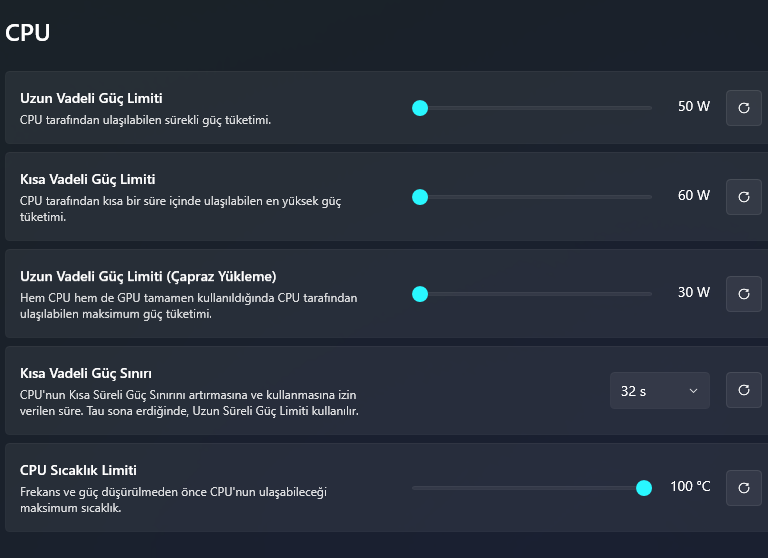This screenshot has width=768, height=558.
Task: Click the 60 W value label
Action: (x=693, y=196)
